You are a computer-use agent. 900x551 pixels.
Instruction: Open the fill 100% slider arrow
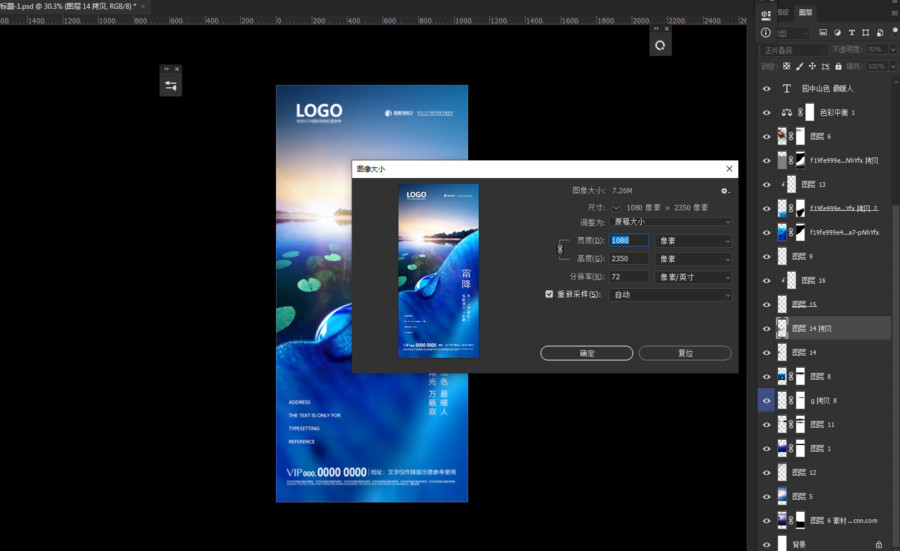[892, 67]
